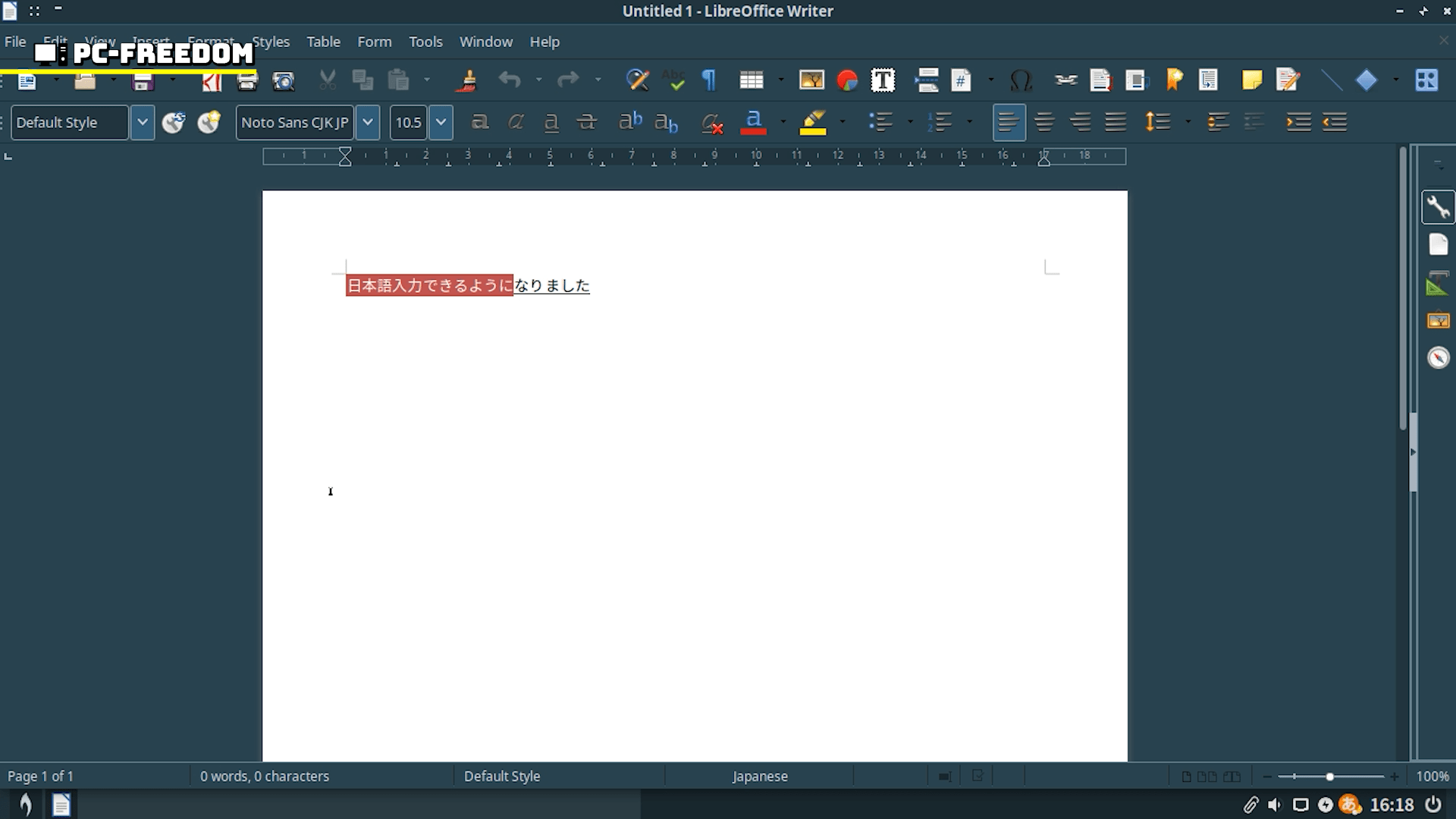The image size is (1456, 819).
Task: Click the font size input field
Action: [409, 122]
